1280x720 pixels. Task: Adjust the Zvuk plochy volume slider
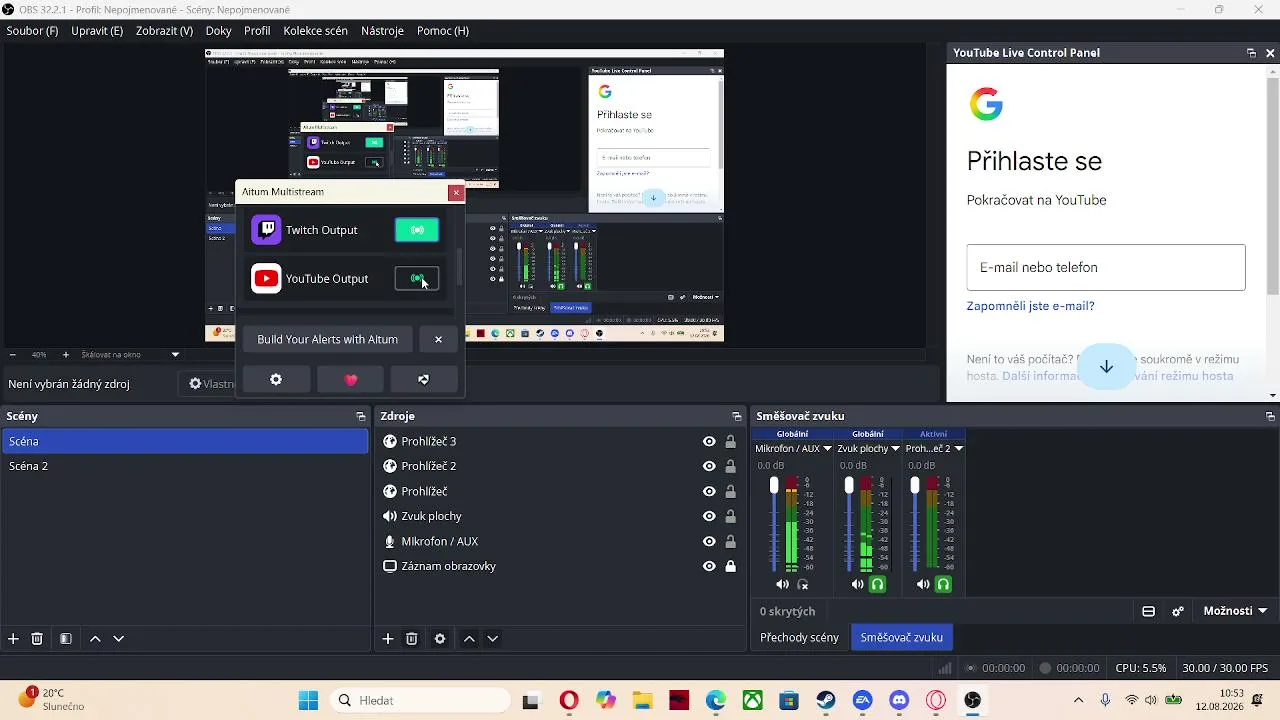pyautogui.click(x=849, y=485)
